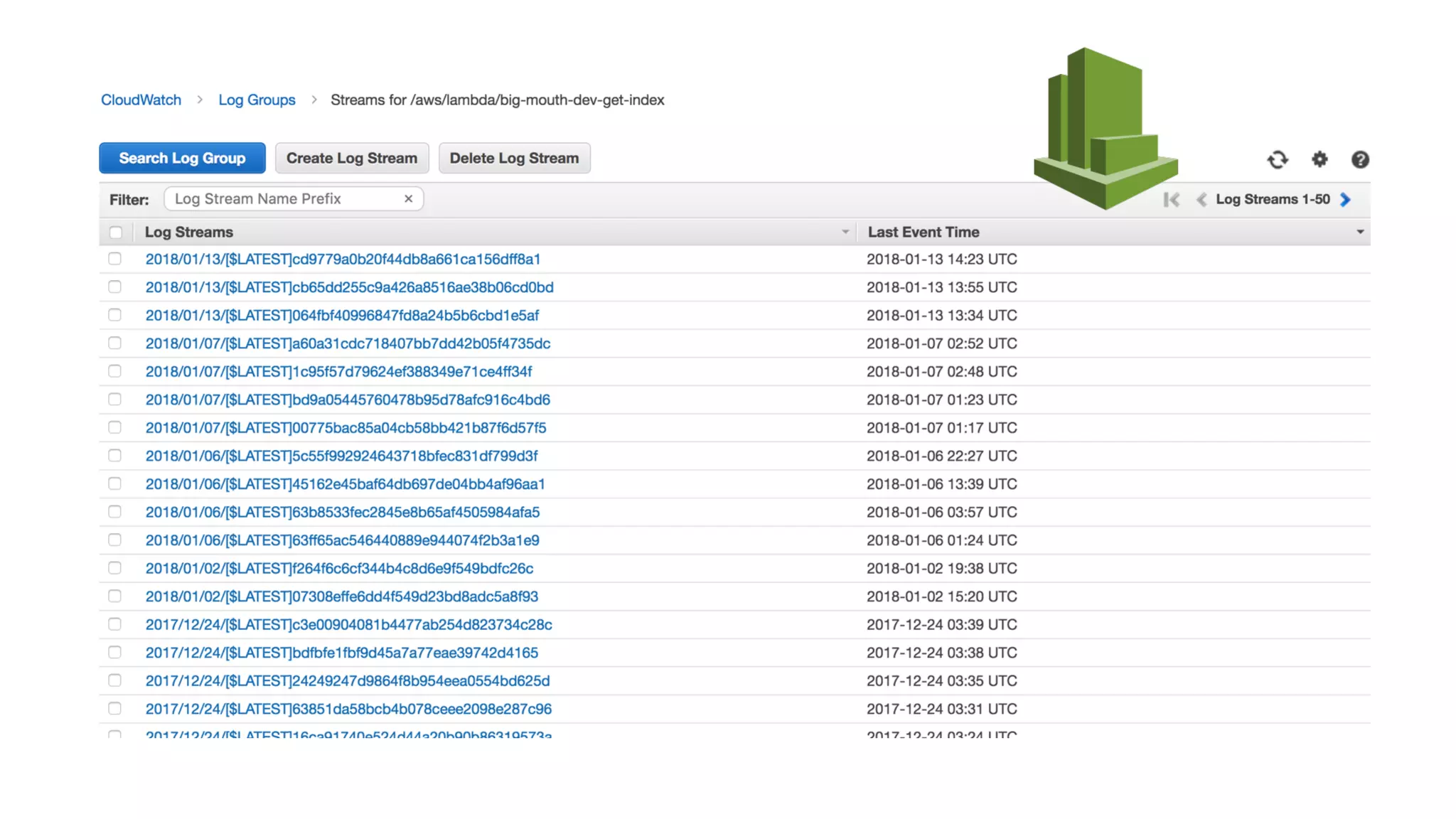Open the settings gear icon
Image resolution: width=1456 pixels, height=819 pixels.
click(x=1319, y=159)
